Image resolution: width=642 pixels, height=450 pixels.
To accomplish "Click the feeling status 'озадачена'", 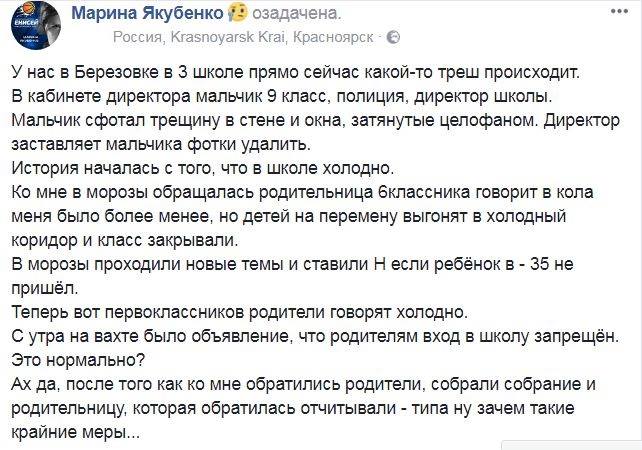I will coord(296,14).
